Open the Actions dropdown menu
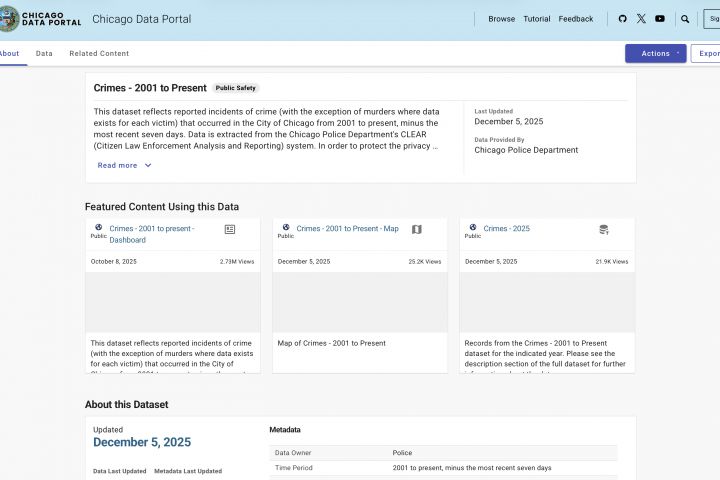720x480 pixels. pos(658,53)
